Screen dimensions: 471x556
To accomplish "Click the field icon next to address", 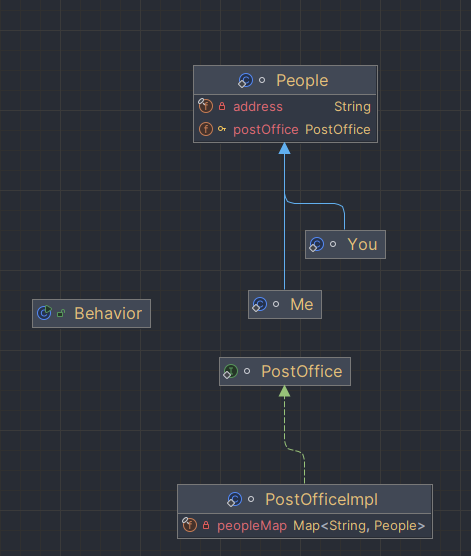I will coord(205,106).
